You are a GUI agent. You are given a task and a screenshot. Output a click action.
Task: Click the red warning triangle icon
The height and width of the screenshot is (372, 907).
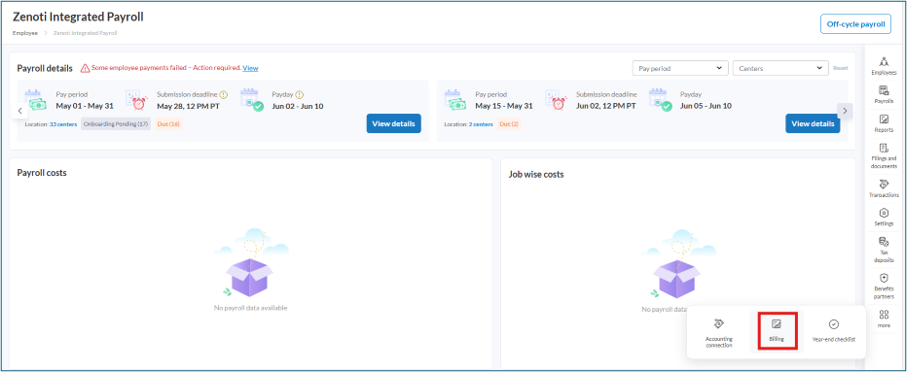(x=85, y=68)
